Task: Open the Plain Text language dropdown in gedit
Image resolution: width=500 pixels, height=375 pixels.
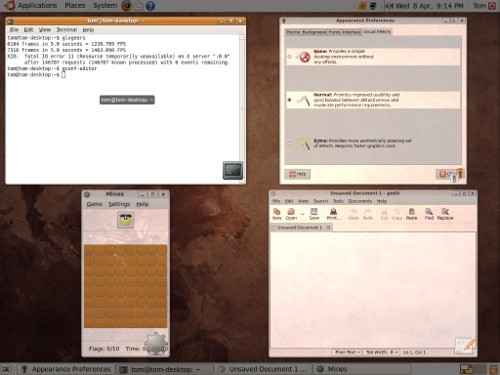Action: pos(347,352)
